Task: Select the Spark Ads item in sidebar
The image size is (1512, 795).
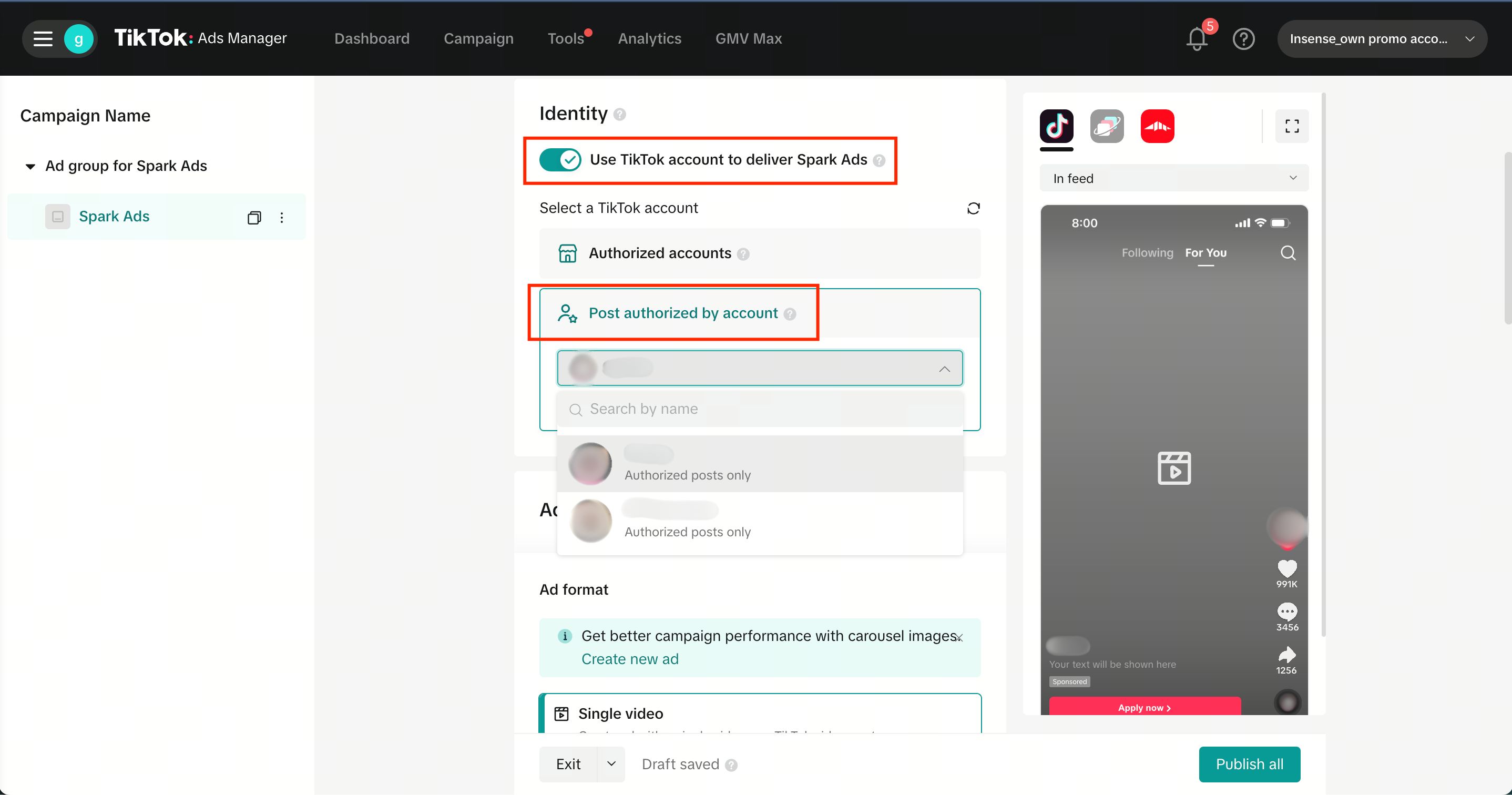Action: [x=156, y=217]
